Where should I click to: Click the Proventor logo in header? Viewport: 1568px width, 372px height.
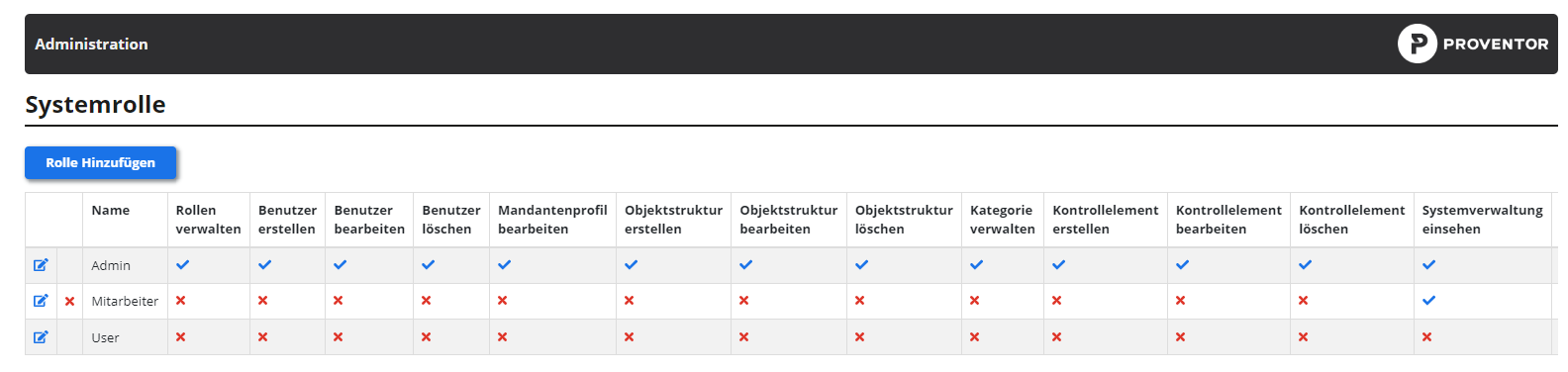click(x=1473, y=44)
